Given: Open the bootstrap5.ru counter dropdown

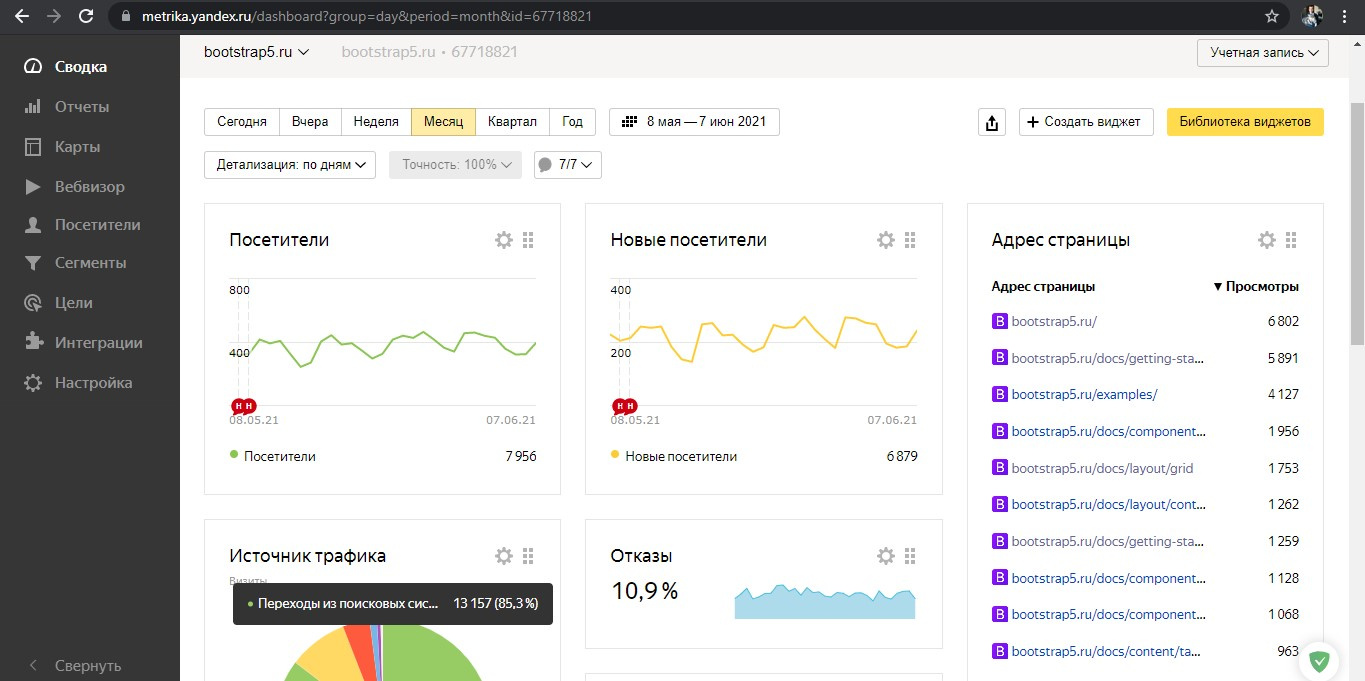Looking at the screenshot, I should [x=257, y=52].
